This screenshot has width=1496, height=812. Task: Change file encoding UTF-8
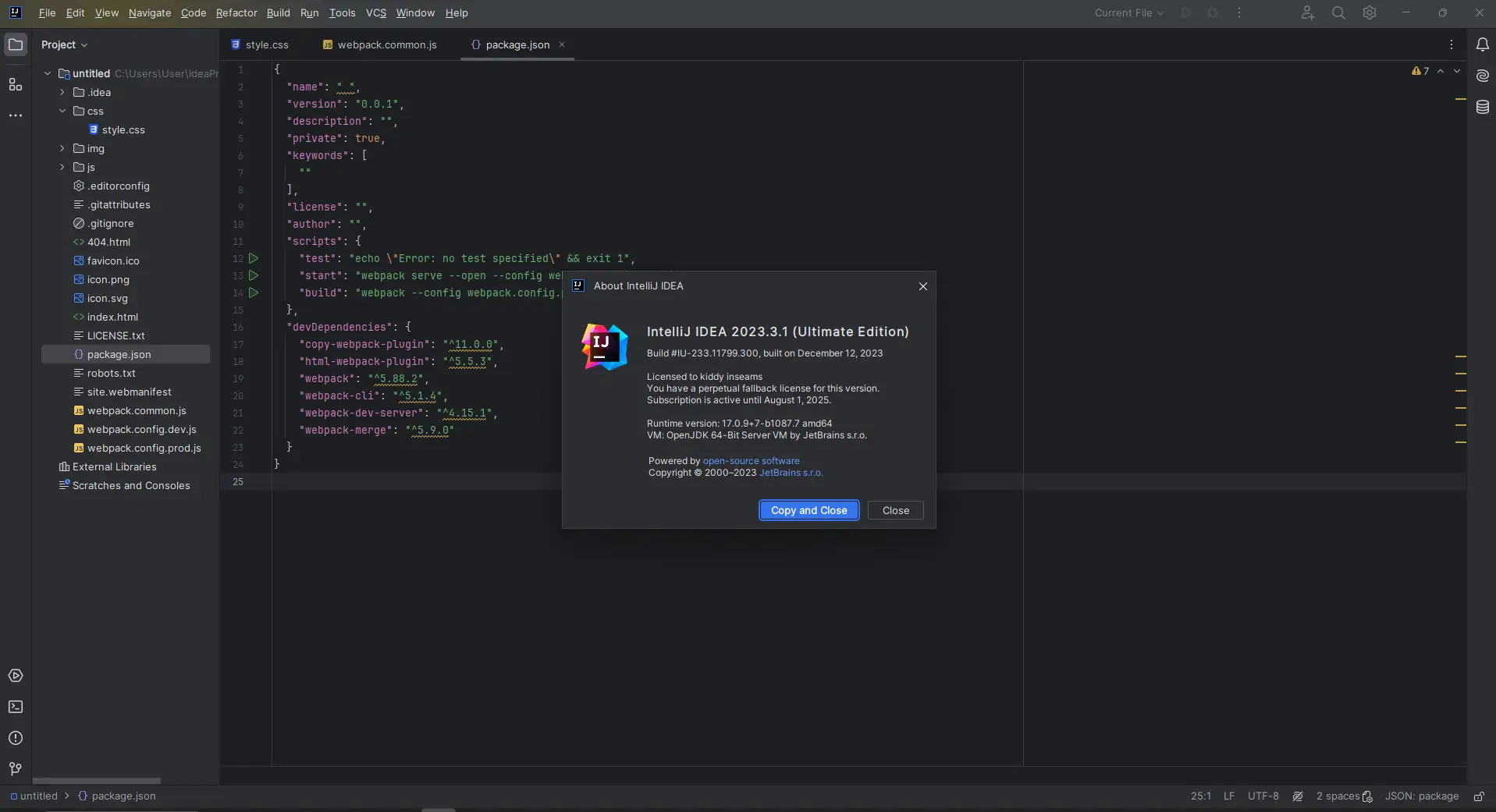pos(1263,796)
